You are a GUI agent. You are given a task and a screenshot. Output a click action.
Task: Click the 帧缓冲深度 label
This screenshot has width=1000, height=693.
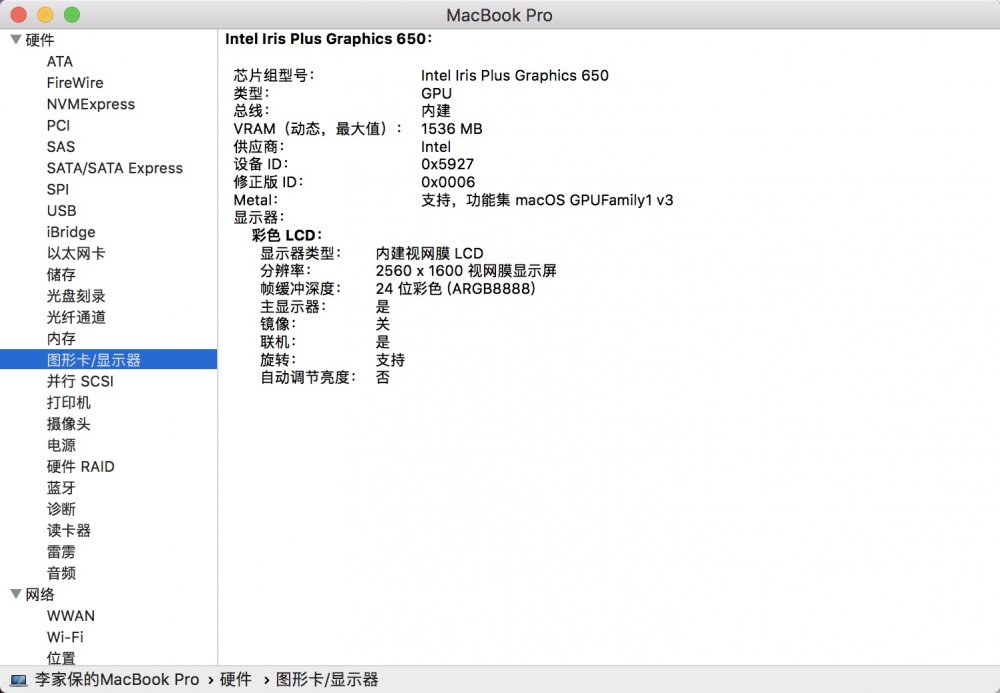[300, 289]
